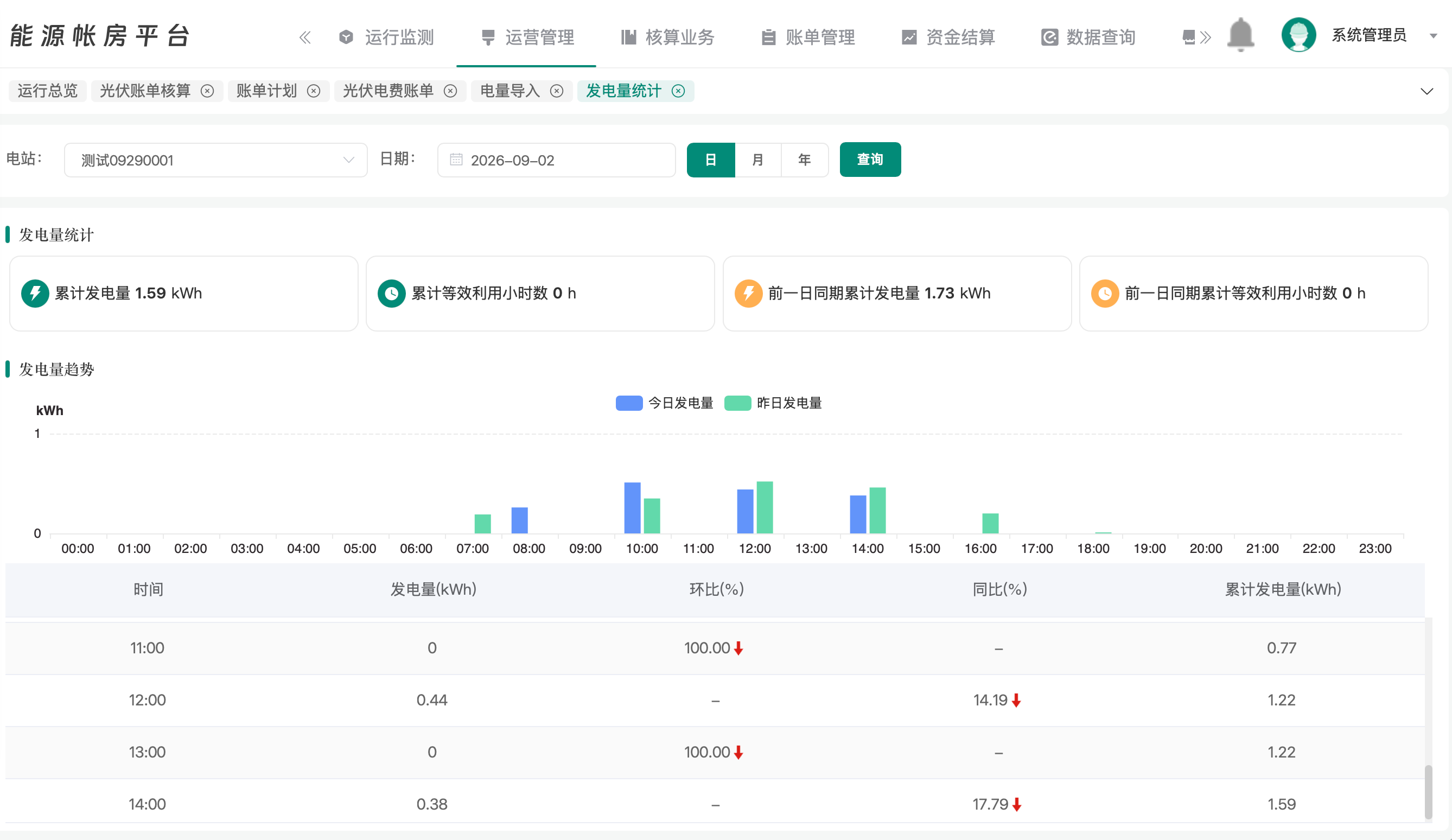This screenshot has width=1452, height=840.
Task: Switch to the 运行总览 tab
Action: [x=47, y=91]
